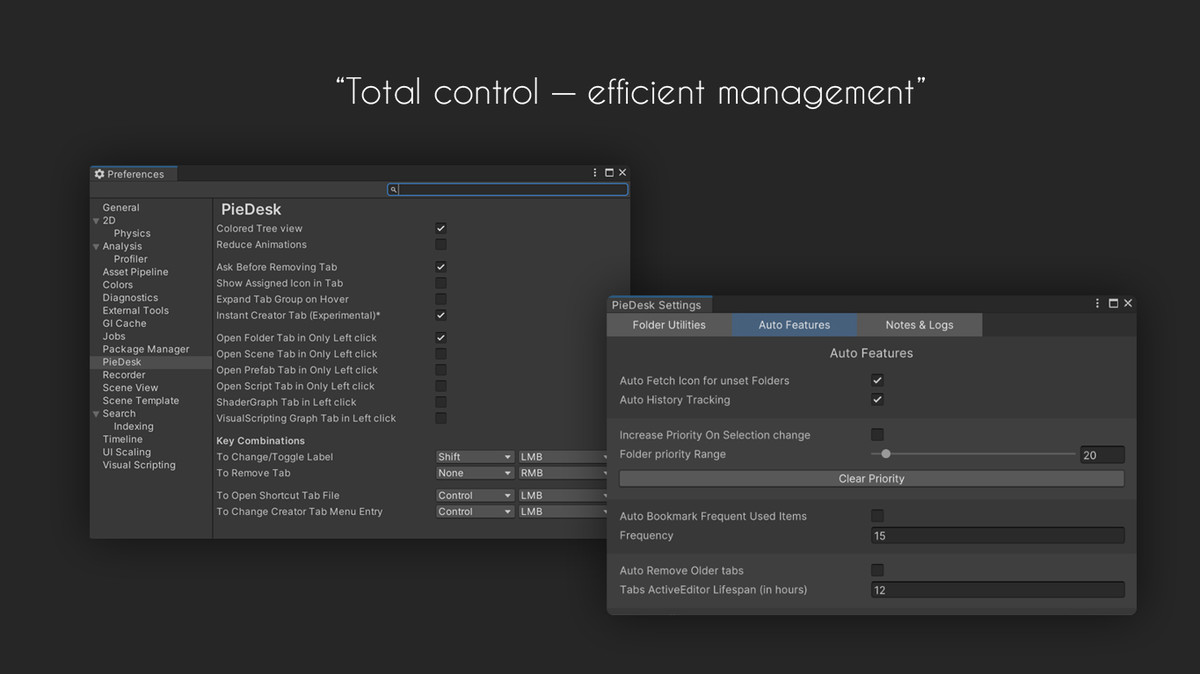
Task: Toggle Auto History Tracking checkbox
Action: [877, 399]
